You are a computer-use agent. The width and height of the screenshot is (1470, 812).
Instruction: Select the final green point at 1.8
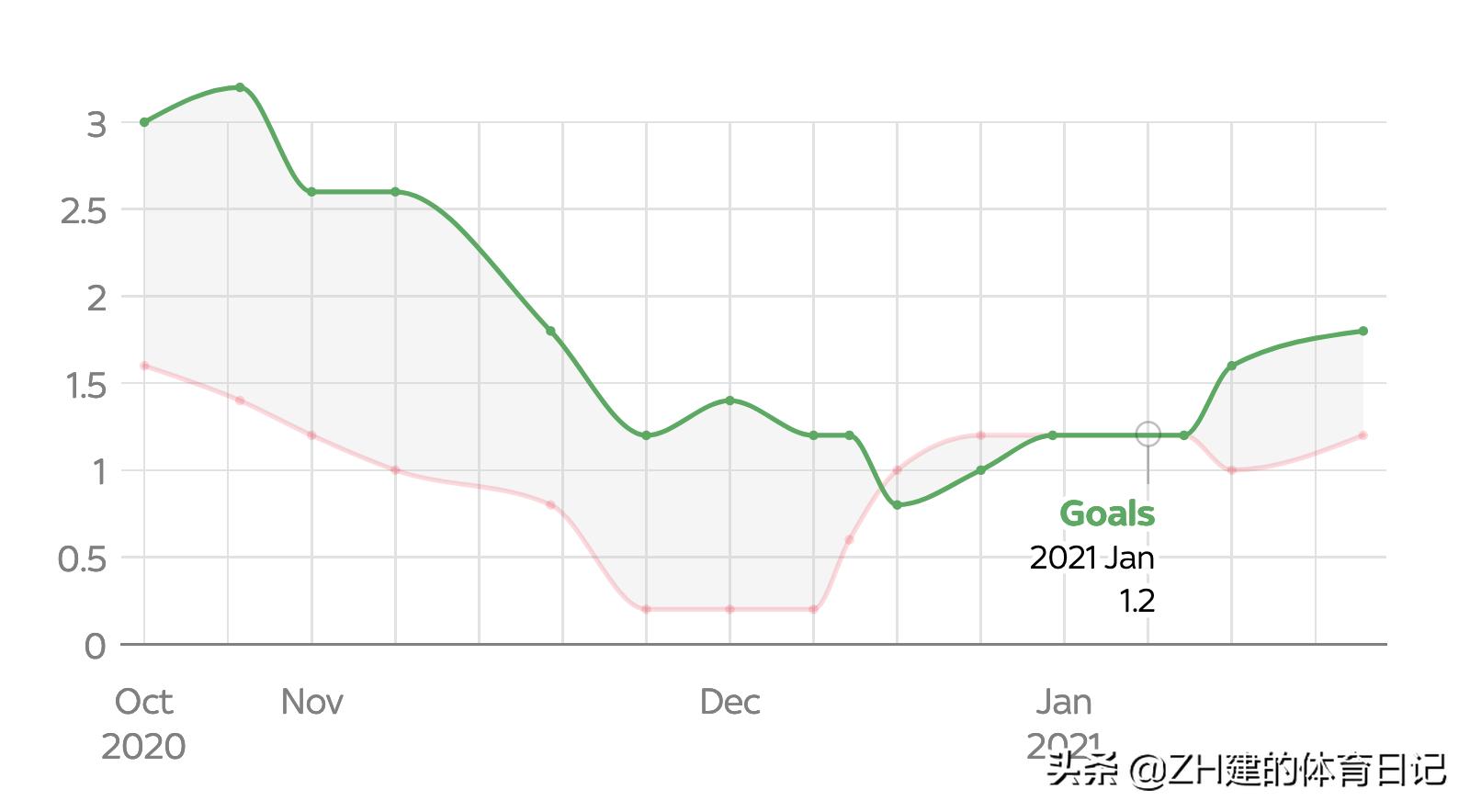1363,331
